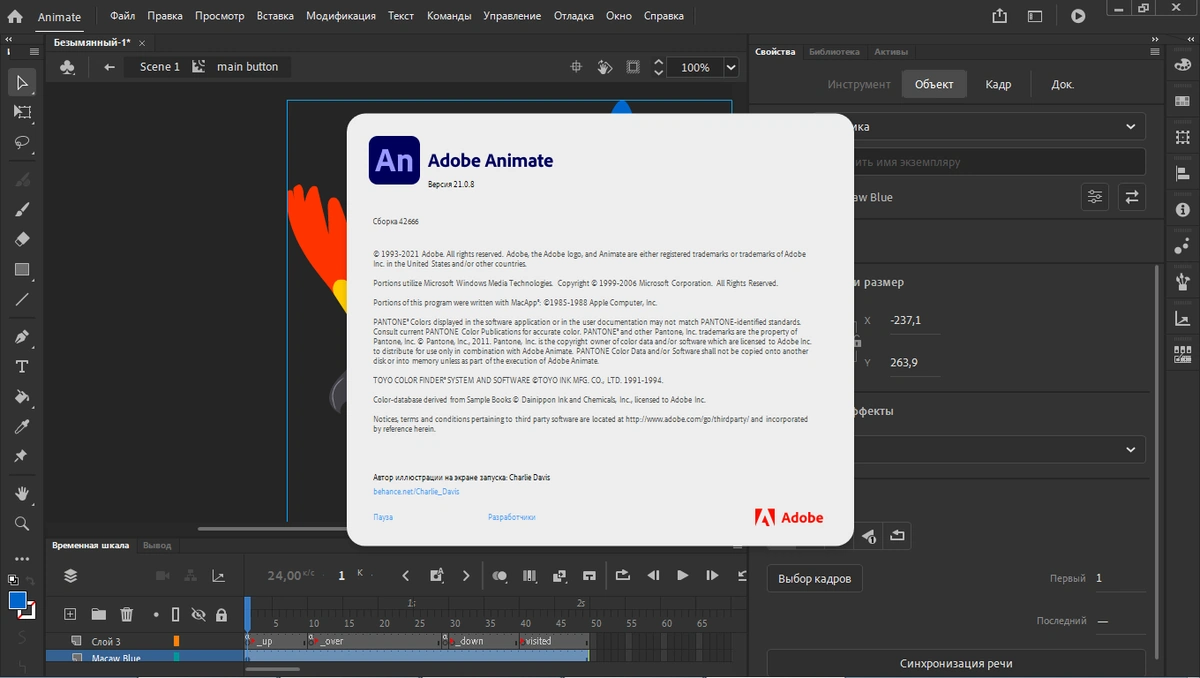This screenshot has width=1200, height=678.
Task: Select the Free Transform tool
Action: click(x=22, y=112)
